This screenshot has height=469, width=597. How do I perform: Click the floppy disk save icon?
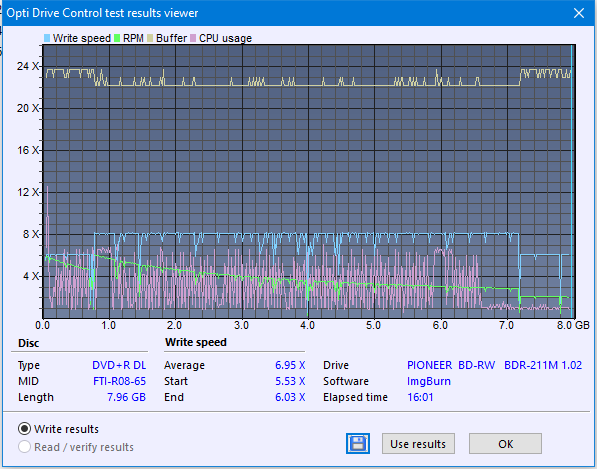click(358, 443)
